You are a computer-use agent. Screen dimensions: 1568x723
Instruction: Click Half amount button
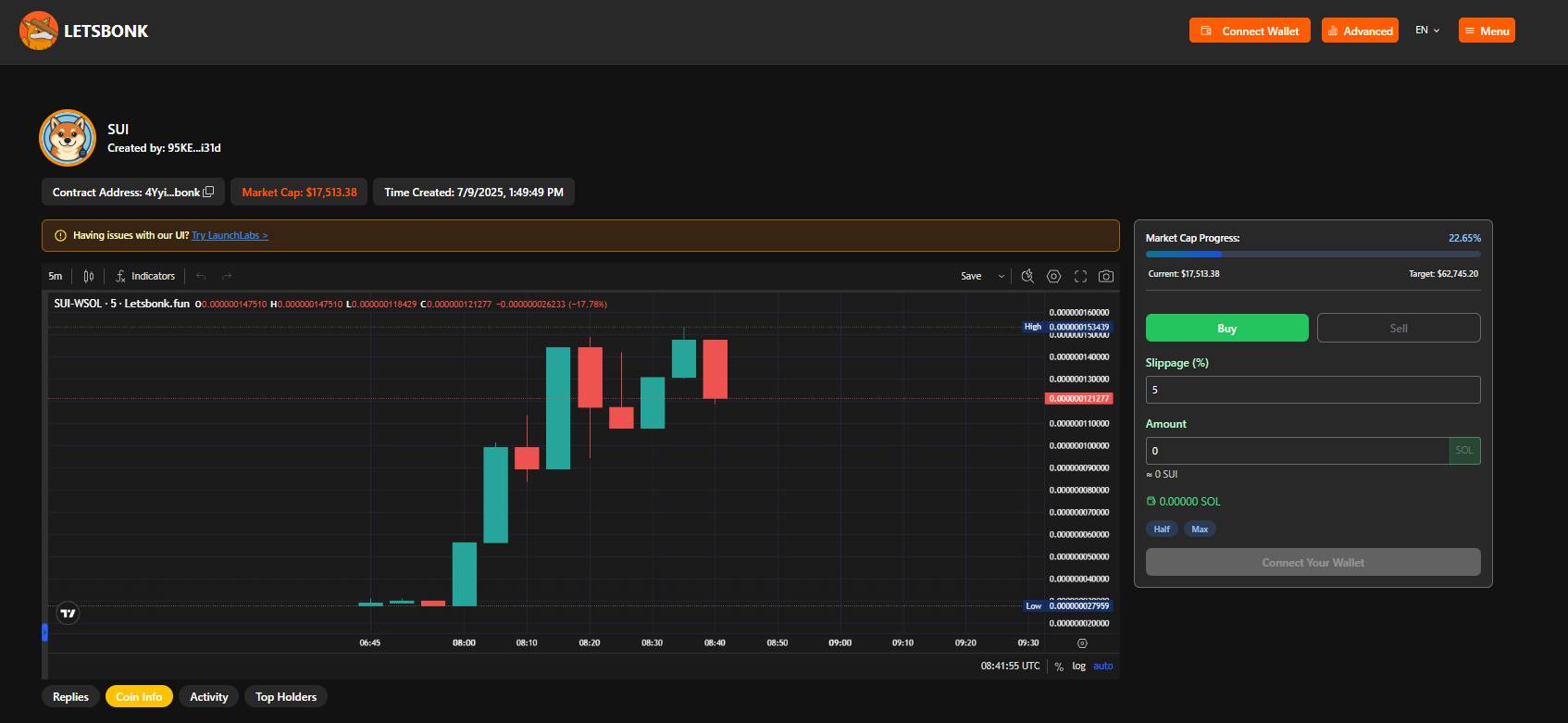tap(1162, 530)
